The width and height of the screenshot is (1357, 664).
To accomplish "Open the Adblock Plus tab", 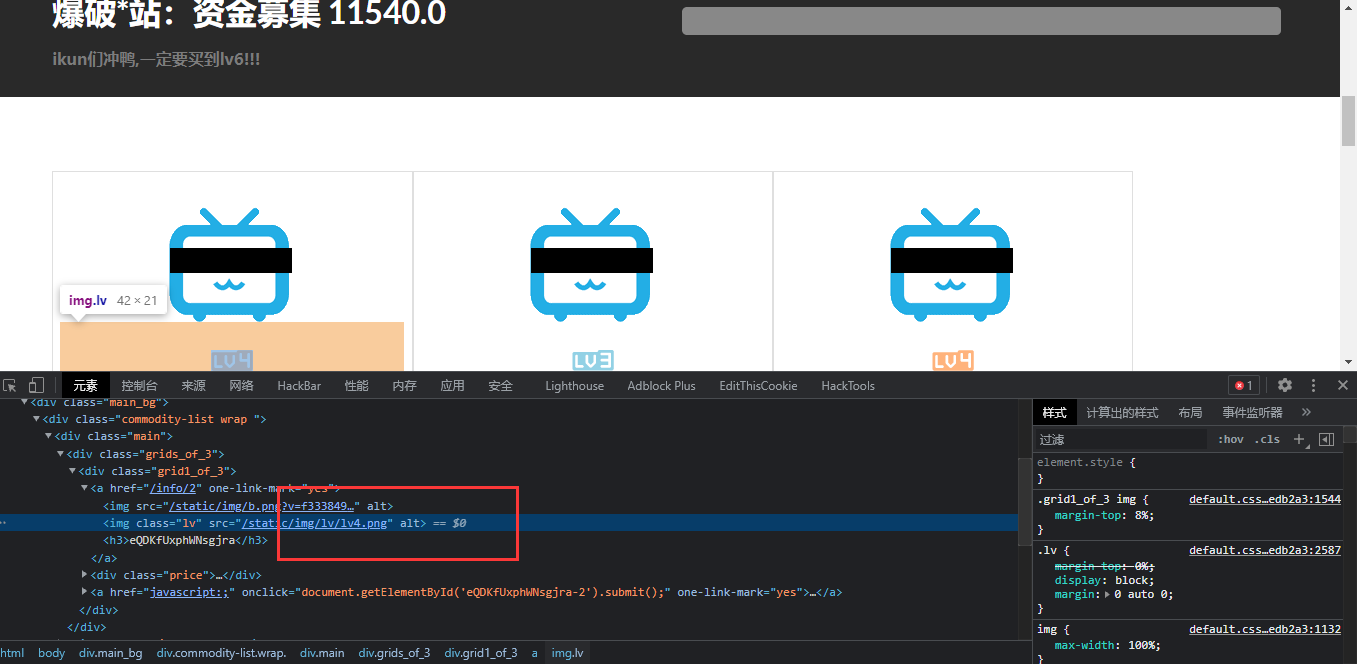I will [662, 386].
